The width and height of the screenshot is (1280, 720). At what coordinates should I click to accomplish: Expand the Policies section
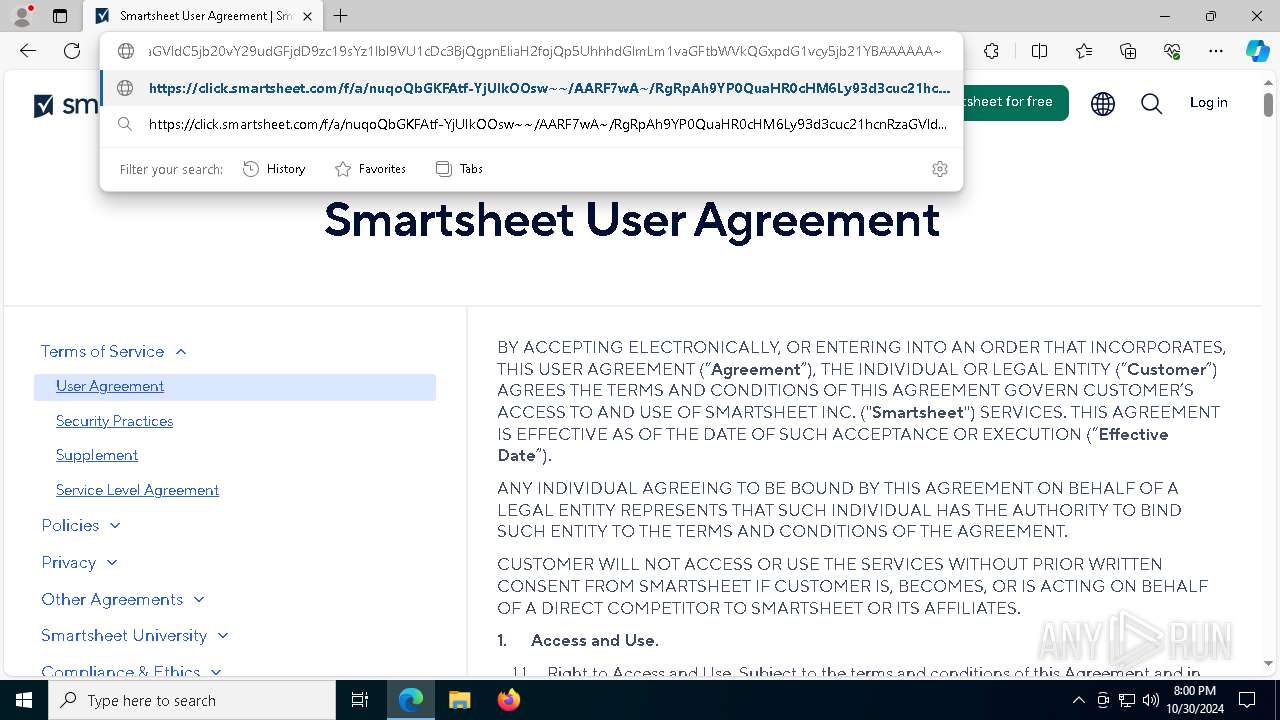pos(81,525)
